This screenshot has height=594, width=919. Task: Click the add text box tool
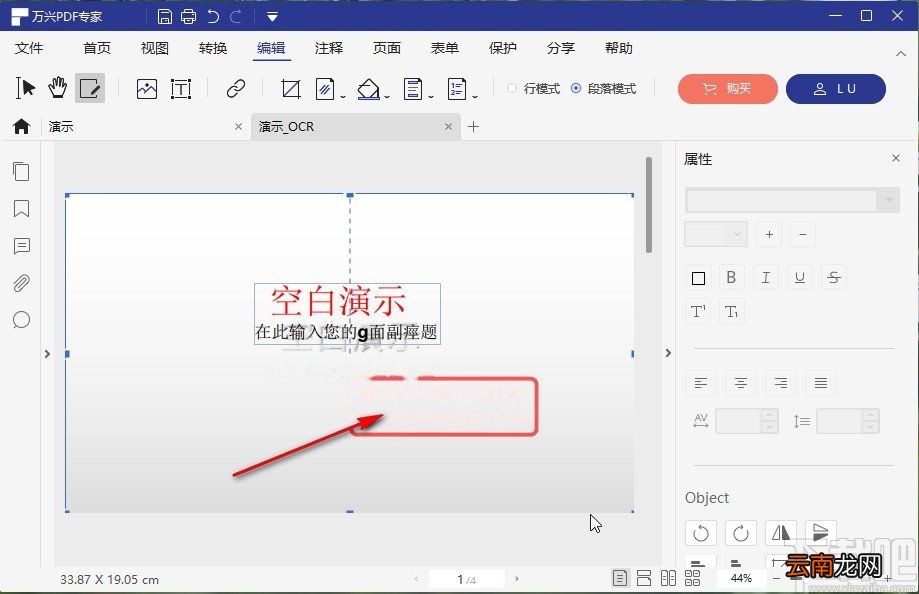[x=181, y=89]
